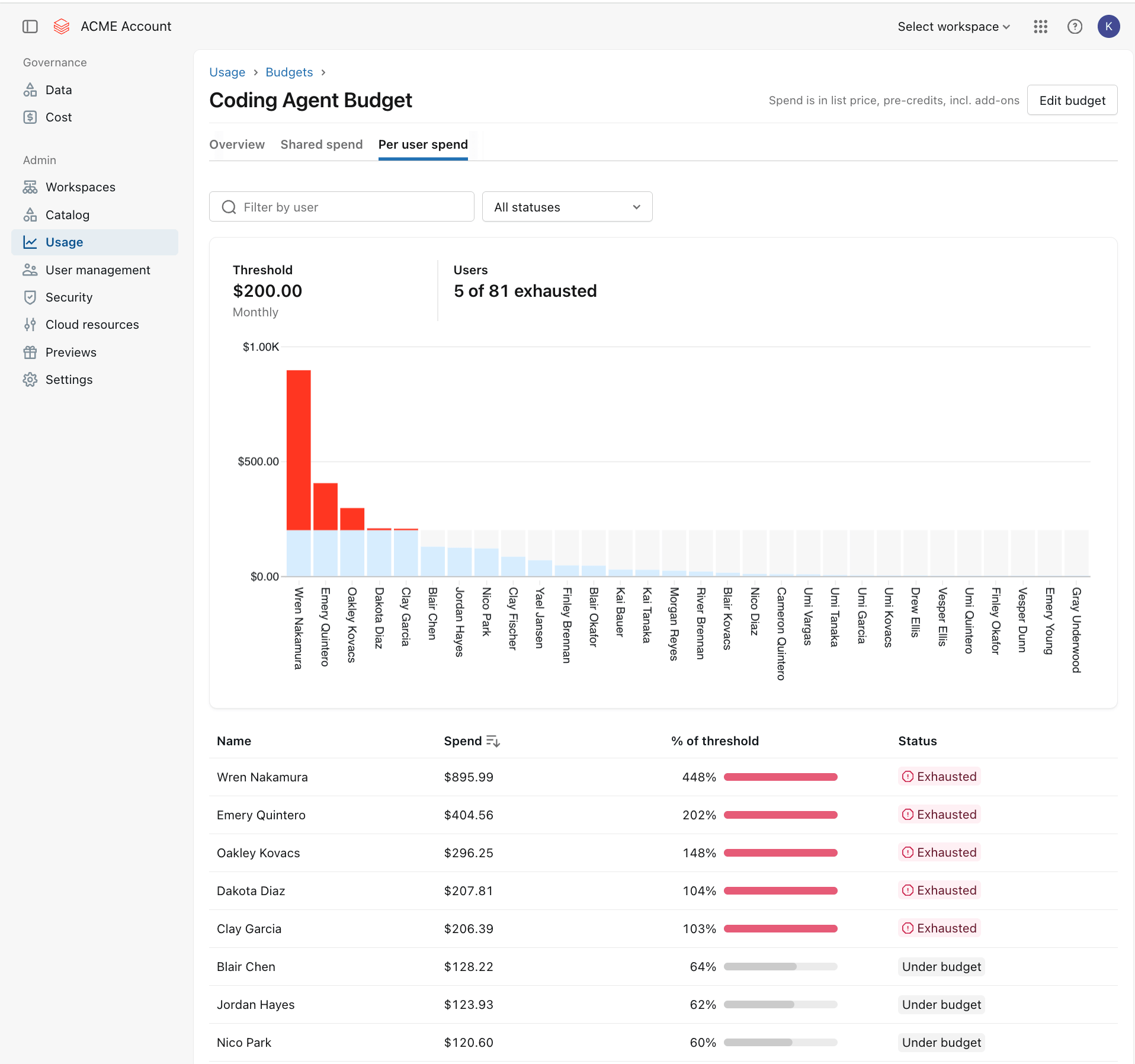This screenshot has width=1135, height=1064.
Task: Click the Databricks logo icon
Action: pyautogui.click(x=62, y=27)
